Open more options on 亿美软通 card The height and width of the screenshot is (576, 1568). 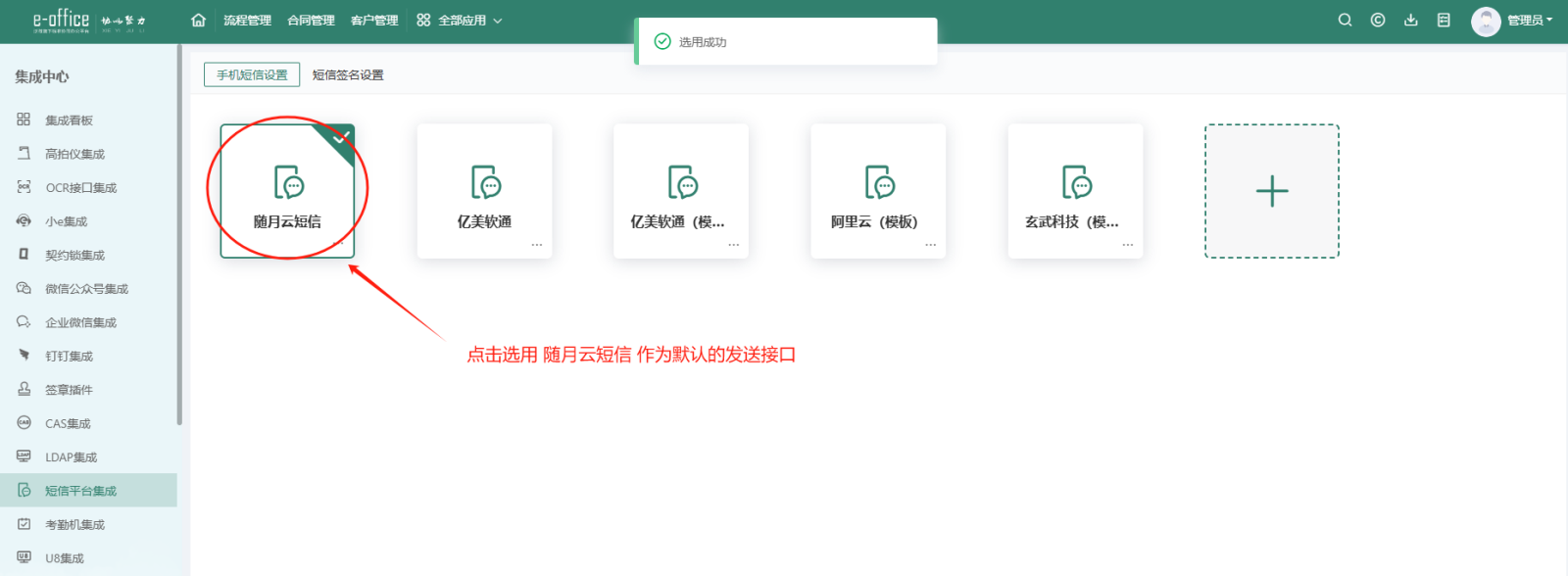(x=537, y=245)
